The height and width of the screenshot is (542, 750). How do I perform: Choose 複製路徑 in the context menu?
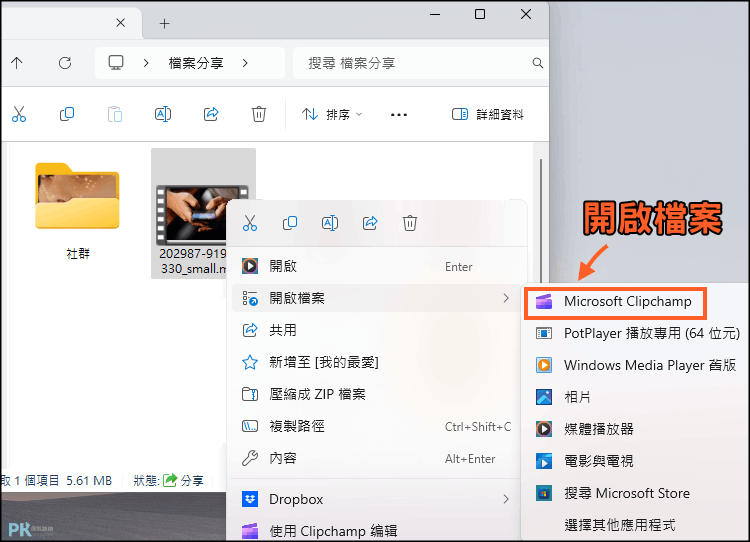tap(376, 426)
